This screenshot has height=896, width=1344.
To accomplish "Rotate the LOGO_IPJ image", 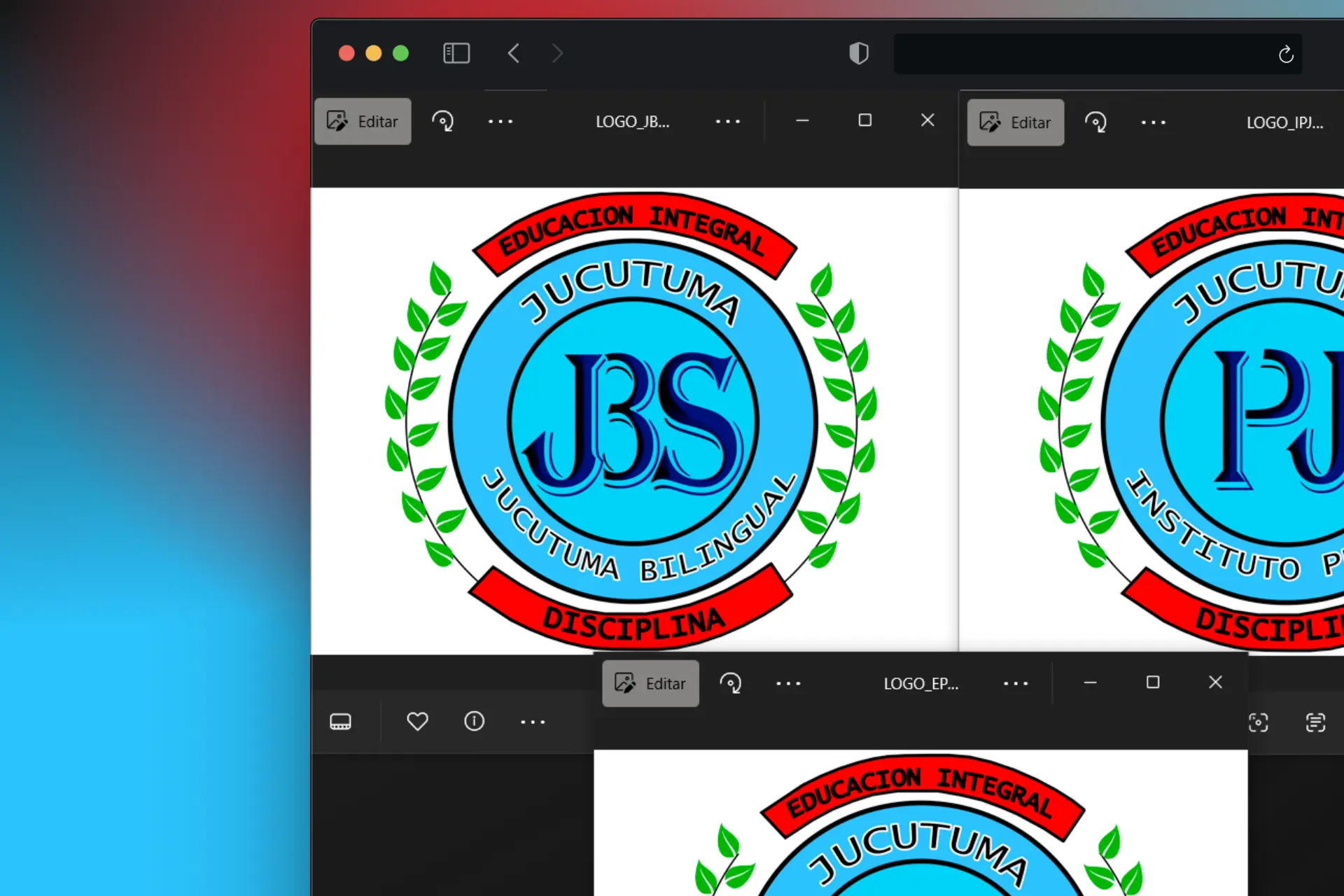I will point(1095,122).
